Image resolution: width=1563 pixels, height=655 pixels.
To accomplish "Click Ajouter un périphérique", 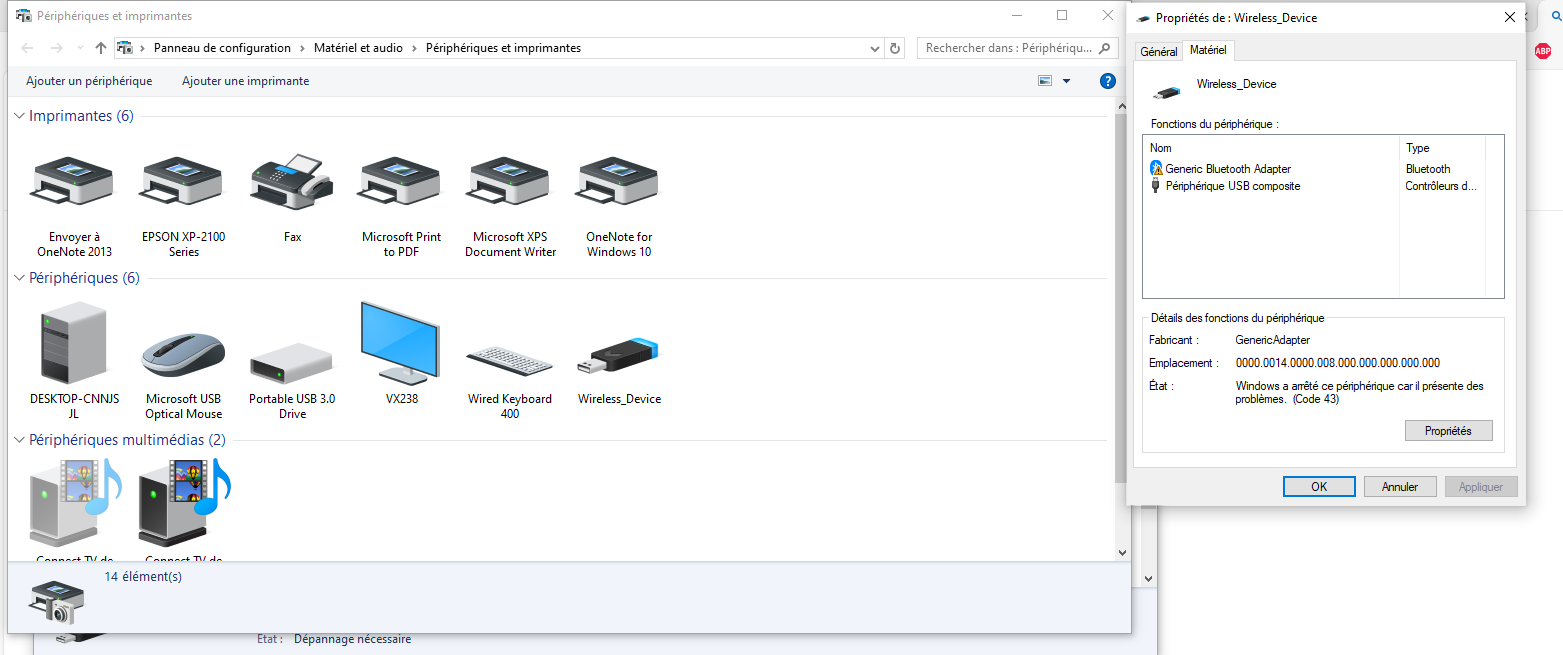I will pyautogui.click(x=89, y=81).
